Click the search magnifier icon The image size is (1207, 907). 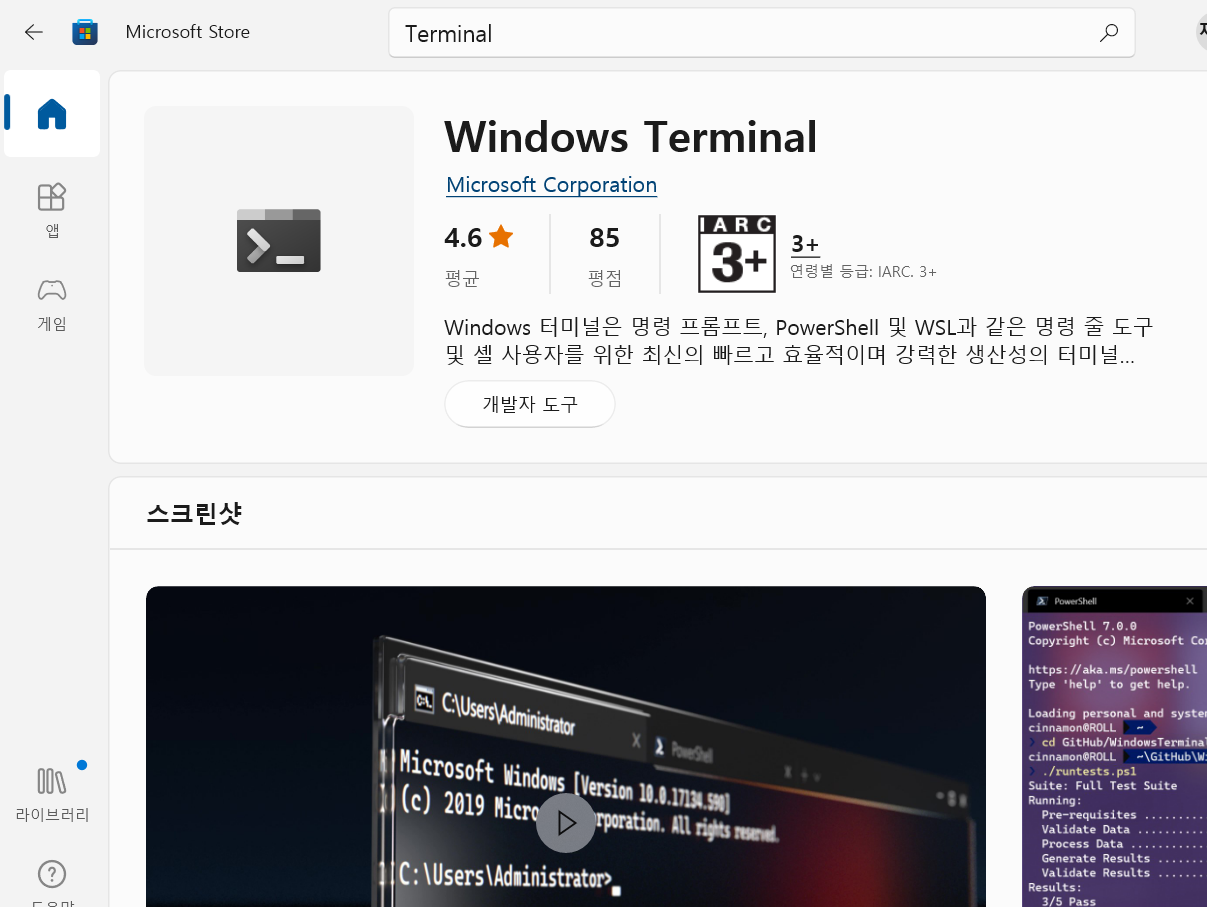[x=1108, y=33]
